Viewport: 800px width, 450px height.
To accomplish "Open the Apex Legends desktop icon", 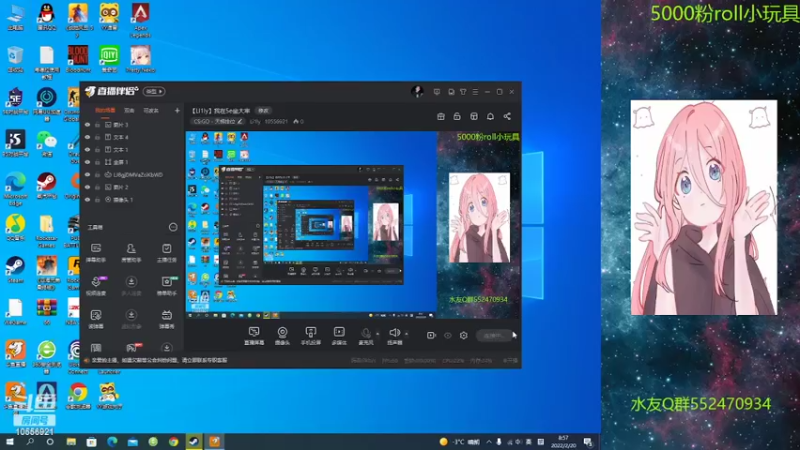I will click(140, 20).
